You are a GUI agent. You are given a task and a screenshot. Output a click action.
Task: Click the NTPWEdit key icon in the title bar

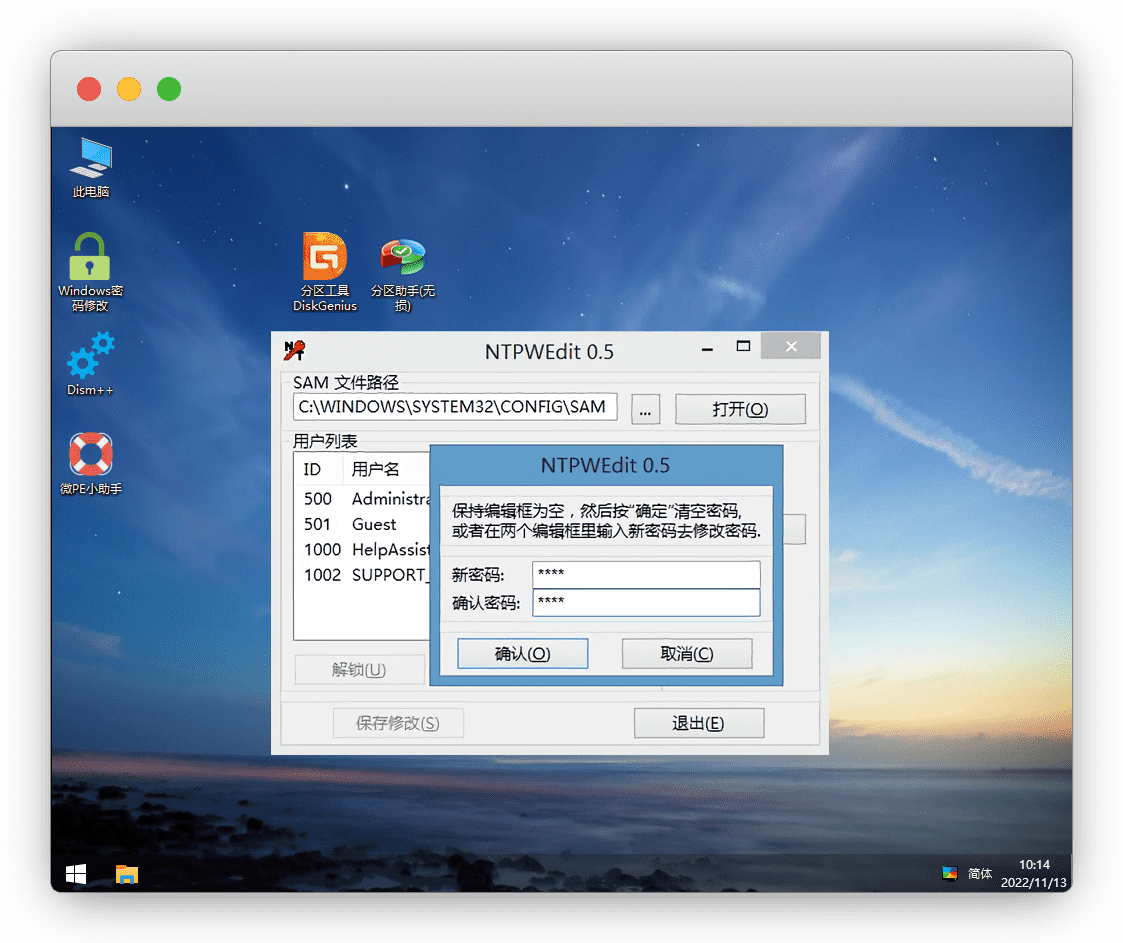point(294,350)
